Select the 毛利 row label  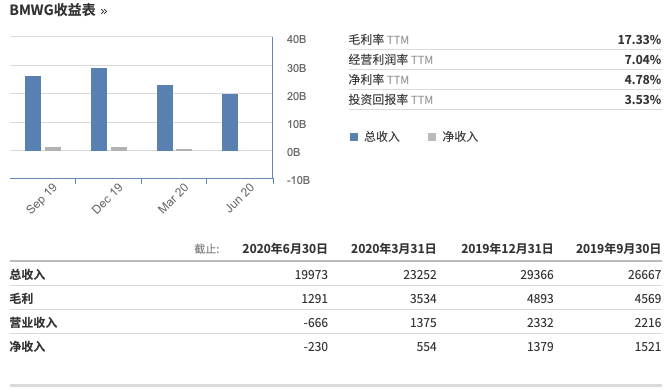pyautogui.click(x=21, y=298)
